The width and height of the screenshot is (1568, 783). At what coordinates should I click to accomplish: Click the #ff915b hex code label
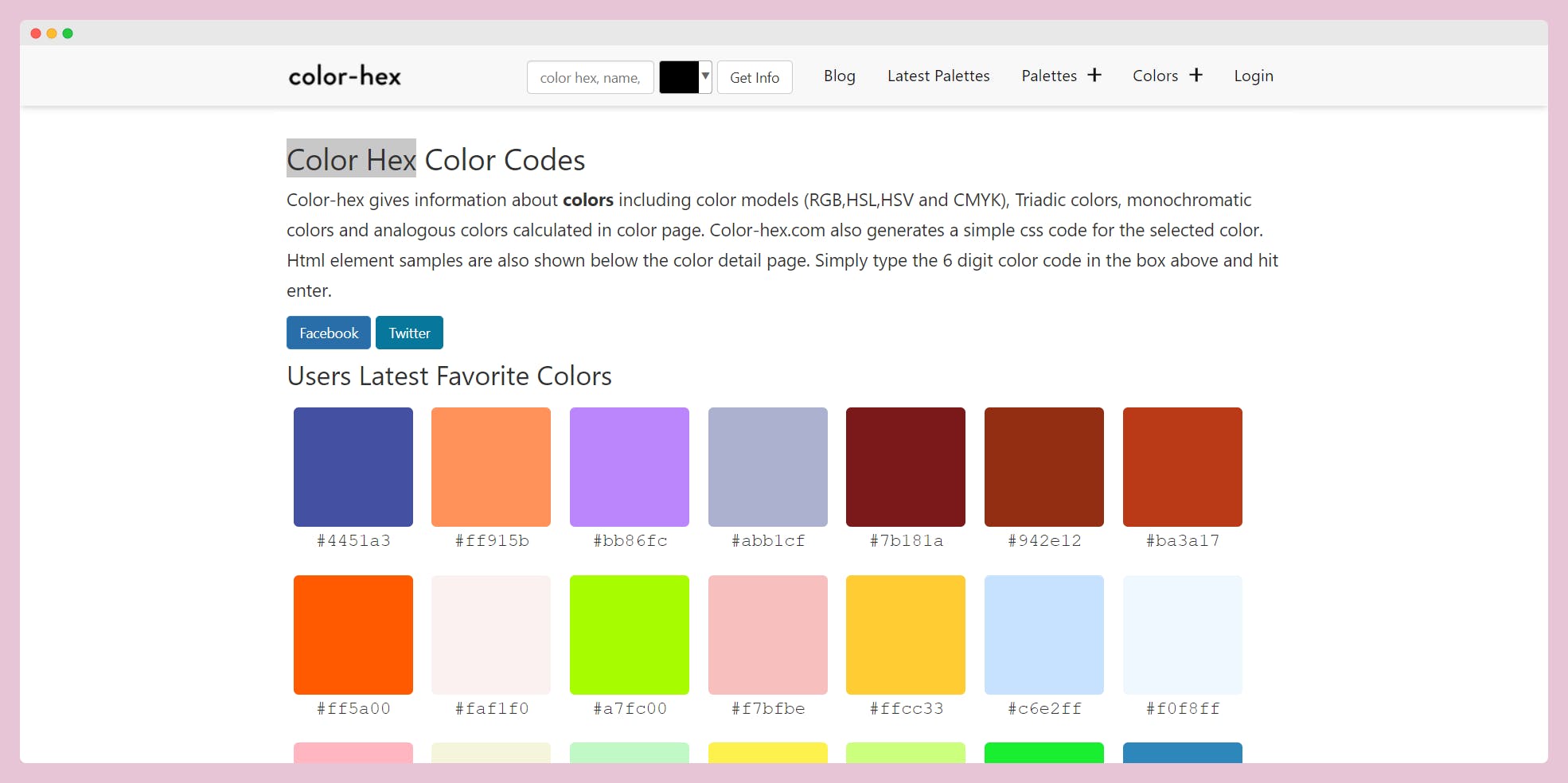492,541
